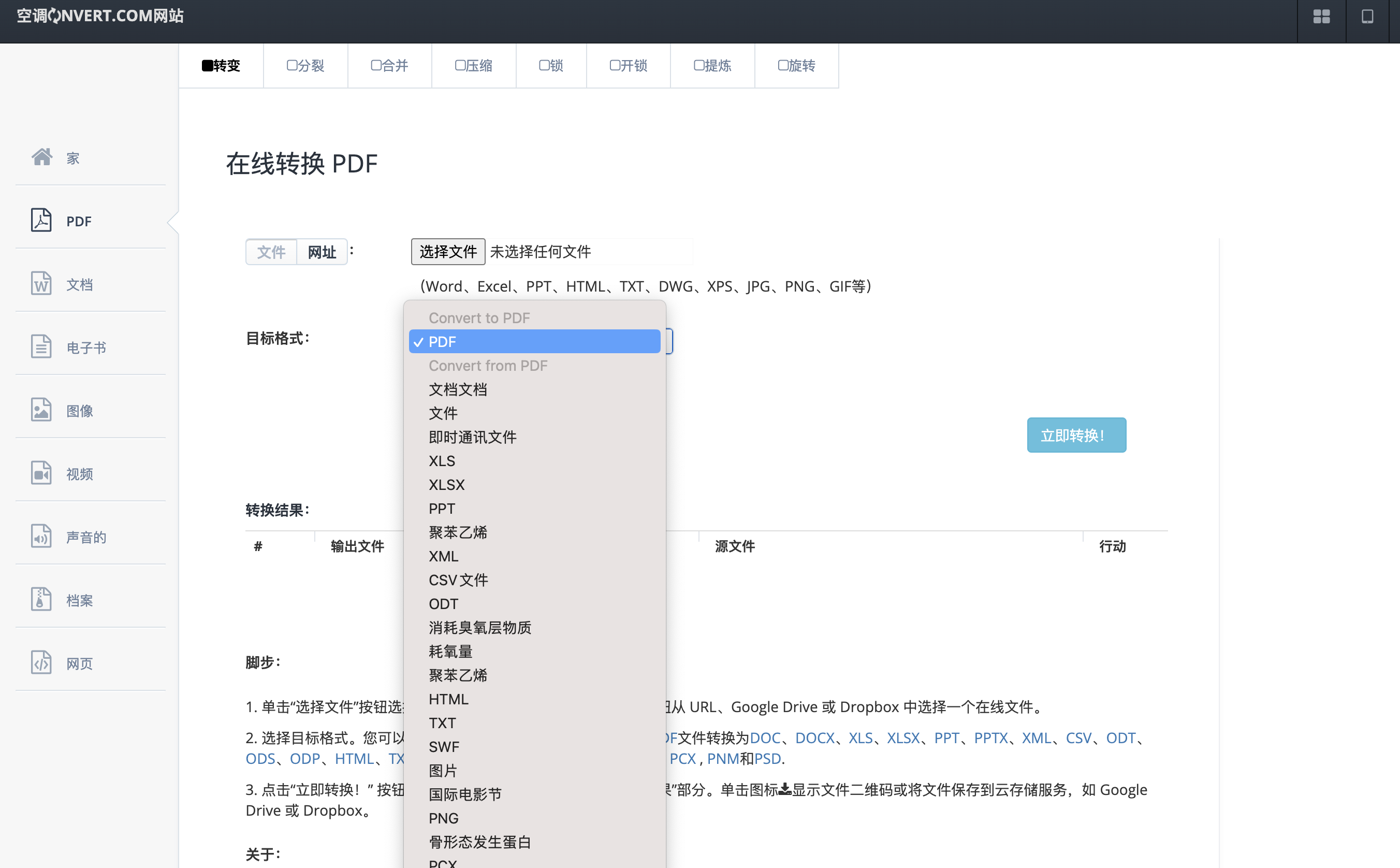Open the webpage code icon 网页
This screenshot has width=1400, height=868.
(41, 662)
